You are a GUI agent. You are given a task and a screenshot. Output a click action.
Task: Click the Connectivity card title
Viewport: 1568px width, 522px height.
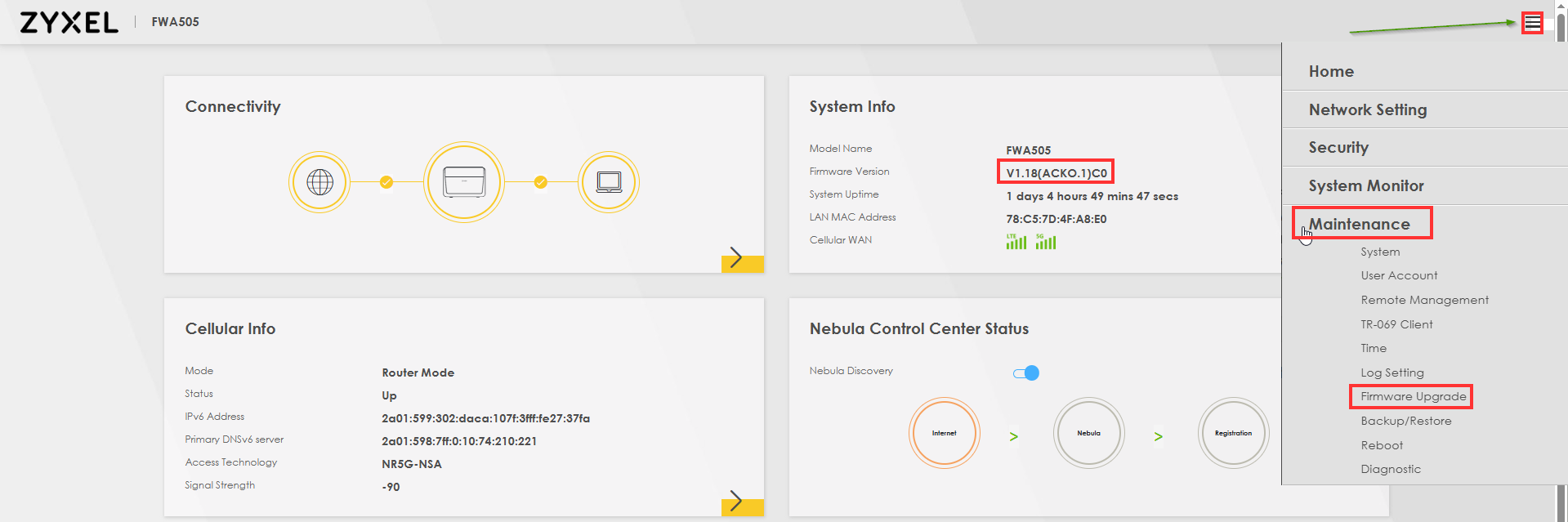pyautogui.click(x=233, y=107)
